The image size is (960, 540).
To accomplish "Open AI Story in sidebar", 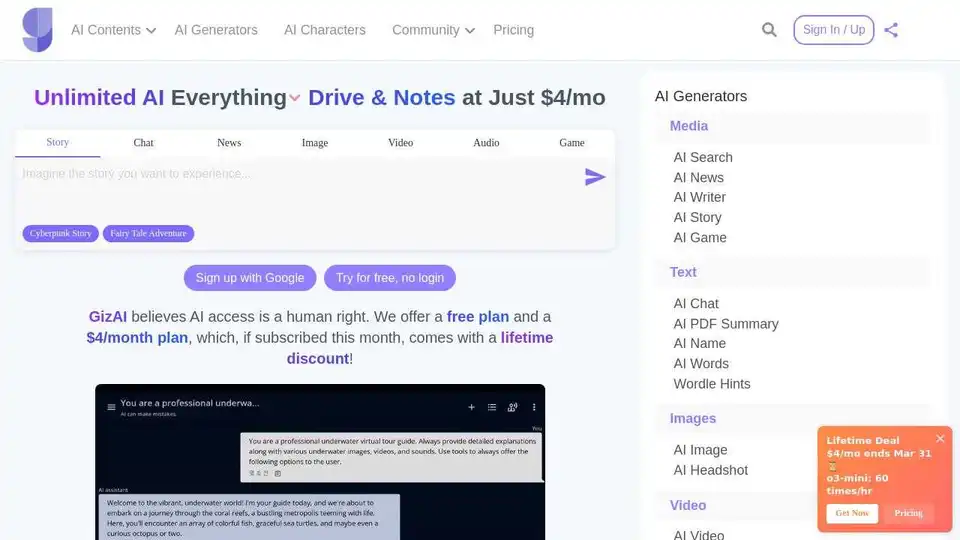I will (x=697, y=217).
